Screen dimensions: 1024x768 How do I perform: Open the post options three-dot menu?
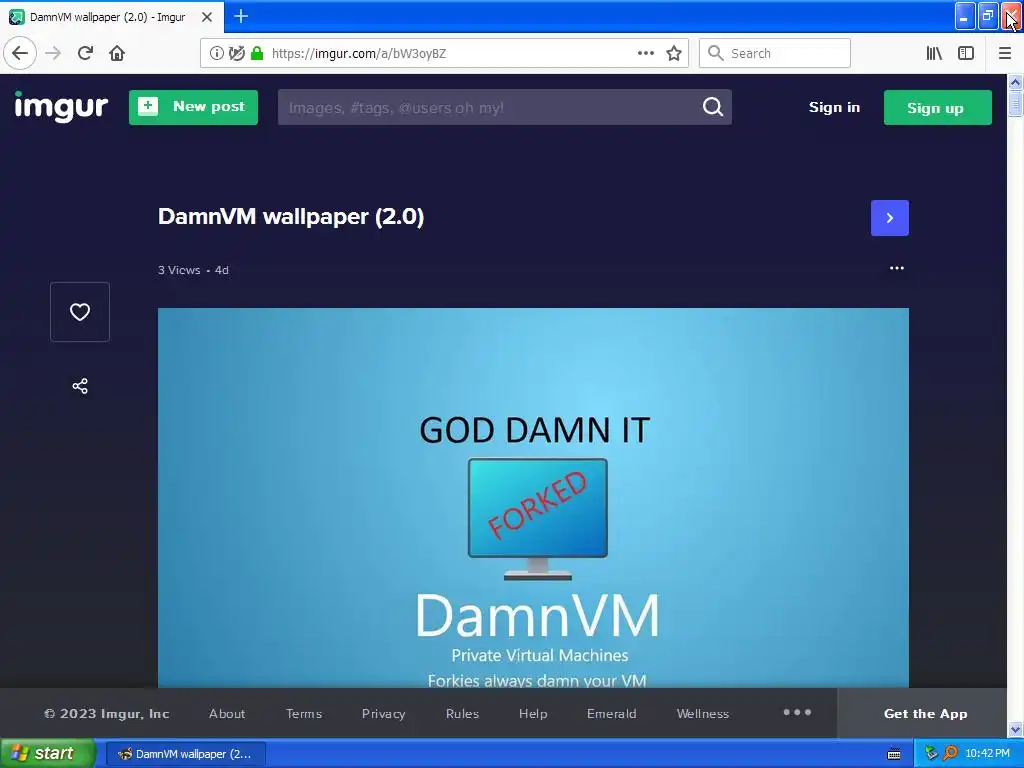897,268
